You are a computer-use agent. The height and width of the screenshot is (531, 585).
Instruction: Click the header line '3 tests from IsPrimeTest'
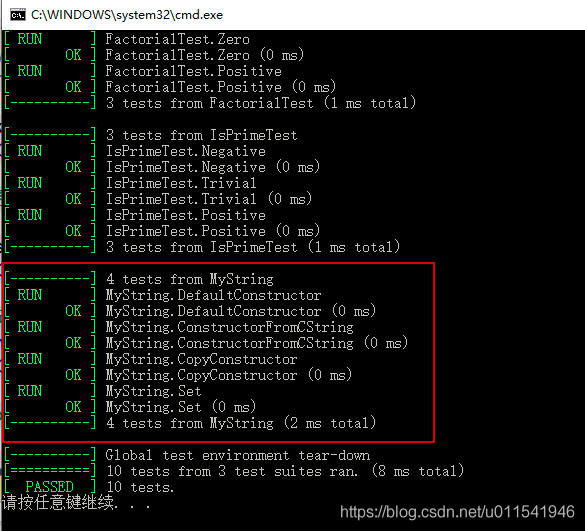point(151,135)
